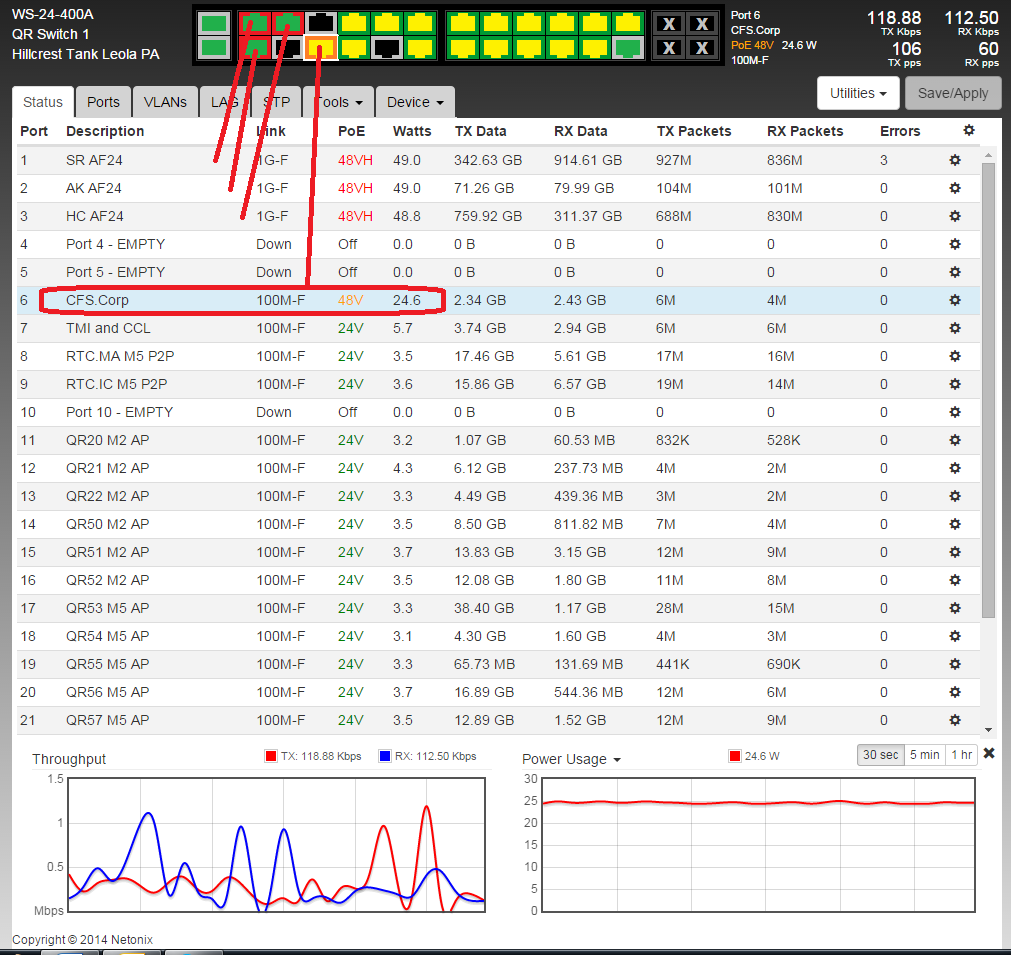The height and width of the screenshot is (955, 1011).
Task: Click the port table vertical scrollbar thumb
Action: coord(988,390)
